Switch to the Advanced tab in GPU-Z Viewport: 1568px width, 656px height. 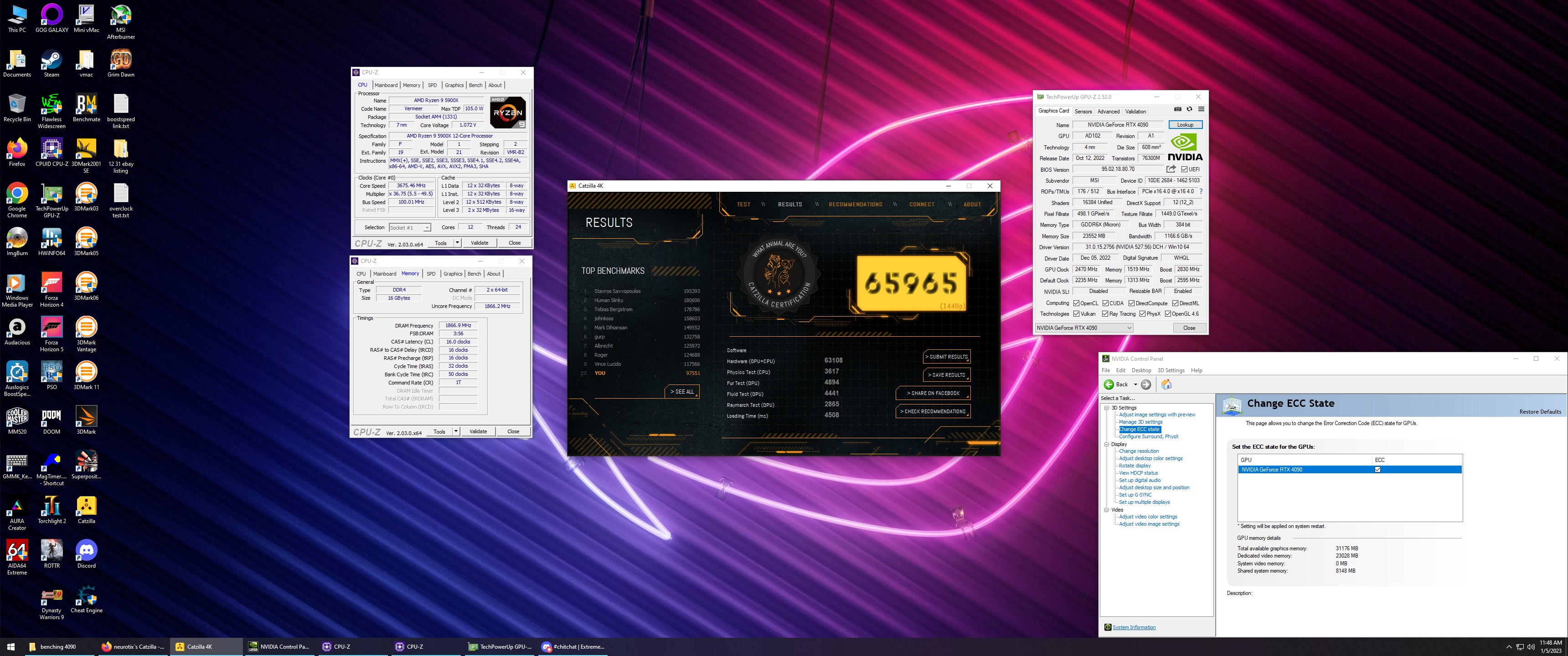tap(1108, 111)
